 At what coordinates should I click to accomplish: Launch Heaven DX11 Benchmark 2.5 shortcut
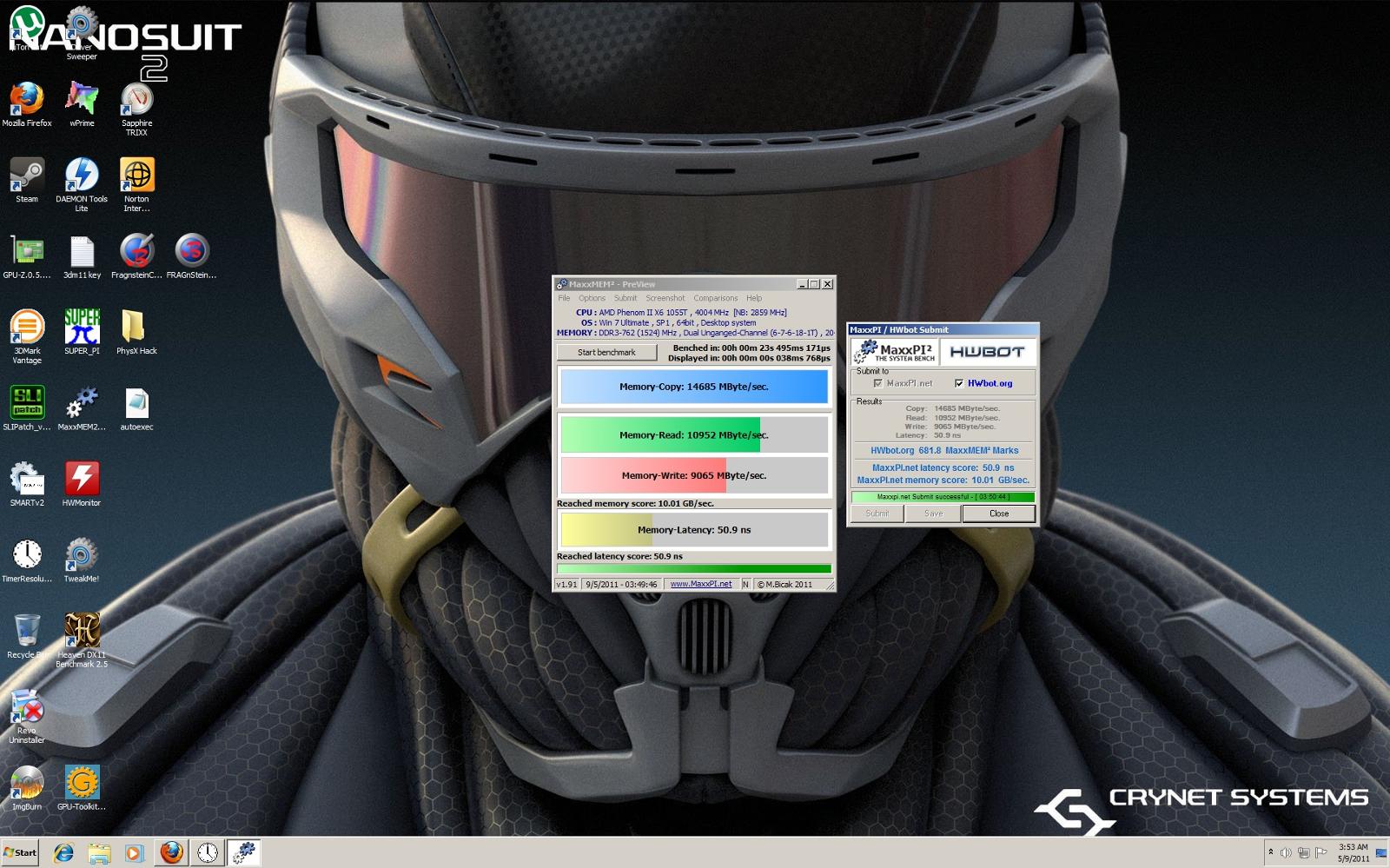click(82, 640)
